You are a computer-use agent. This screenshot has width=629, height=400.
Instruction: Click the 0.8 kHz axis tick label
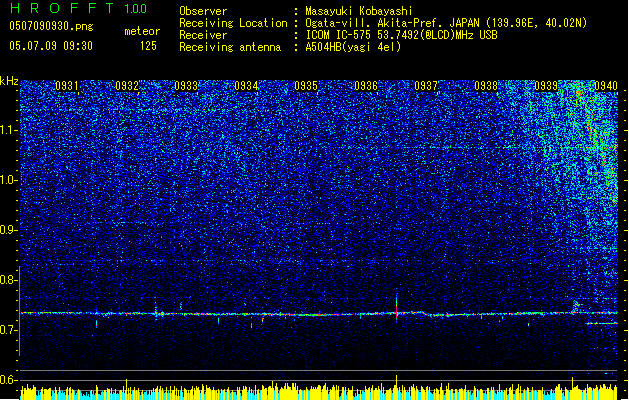pyautogui.click(x=9, y=280)
